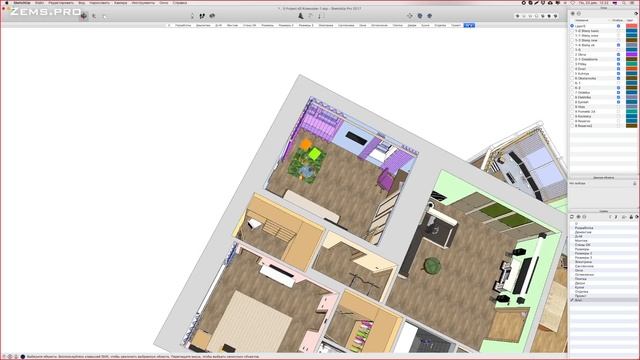640x360 pixels.
Task: Toggle visibility of Layer0
Action: [x=618, y=26]
